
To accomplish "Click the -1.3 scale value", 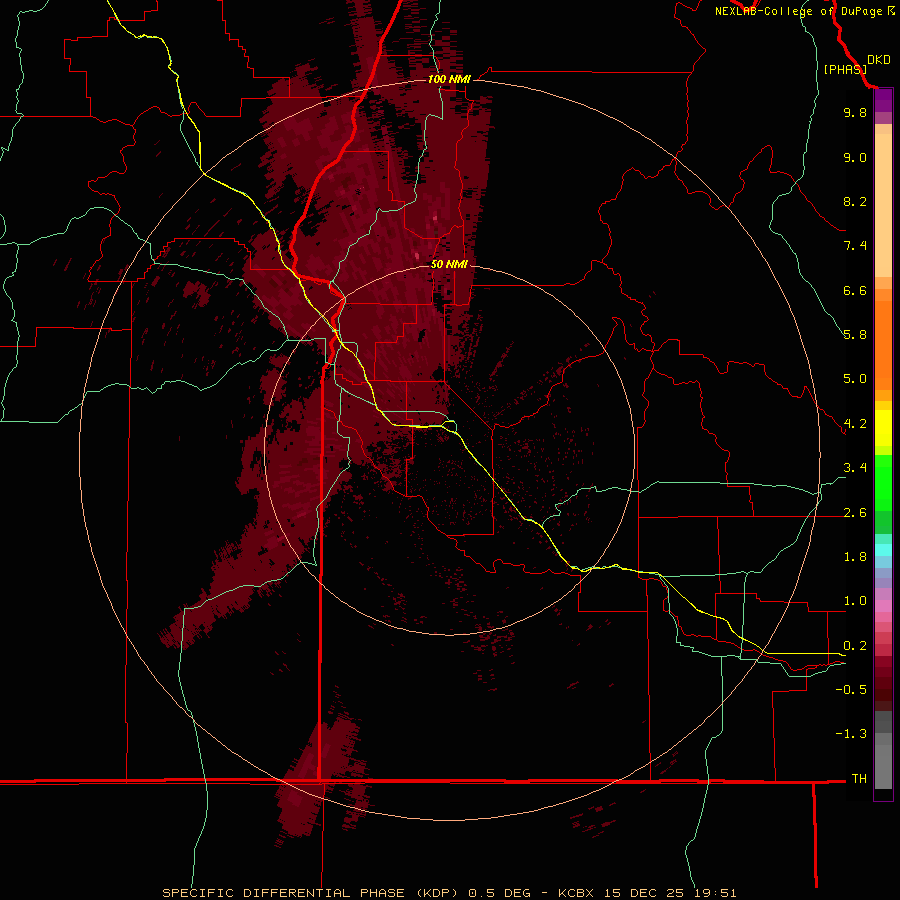I will (851, 734).
